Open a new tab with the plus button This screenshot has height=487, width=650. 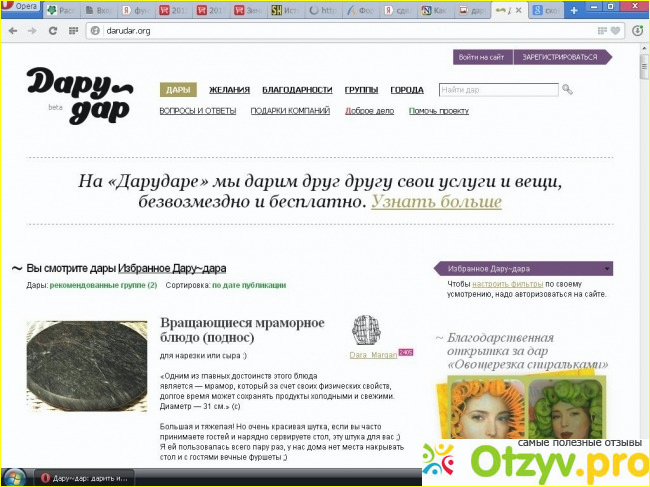click(x=574, y=10)
